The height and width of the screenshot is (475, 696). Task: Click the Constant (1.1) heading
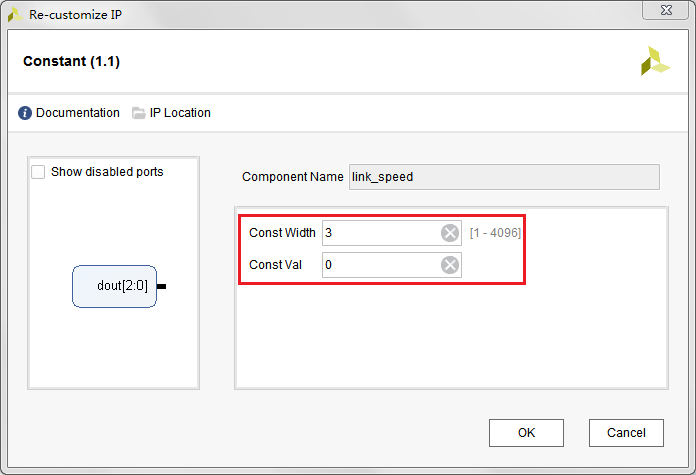[x=72, y=62]
